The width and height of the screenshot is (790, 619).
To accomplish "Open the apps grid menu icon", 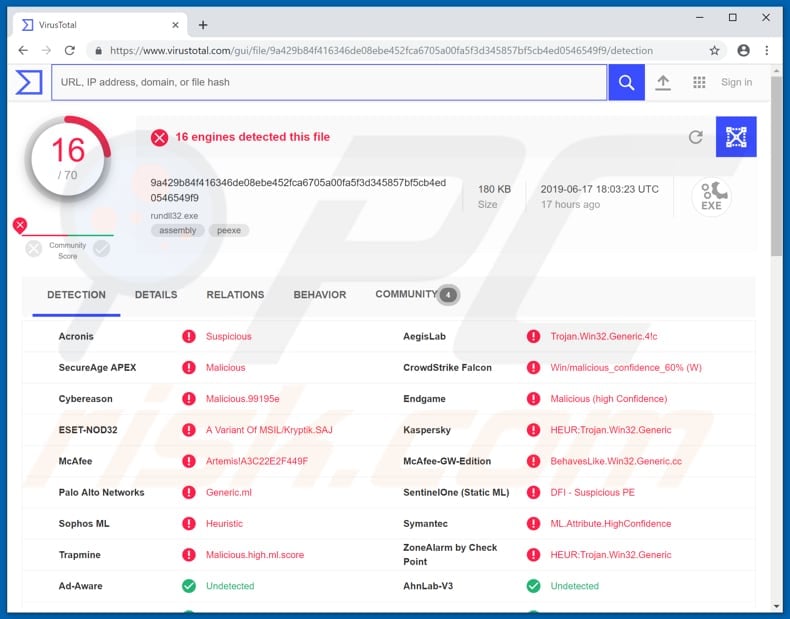I will click(699, 82).
